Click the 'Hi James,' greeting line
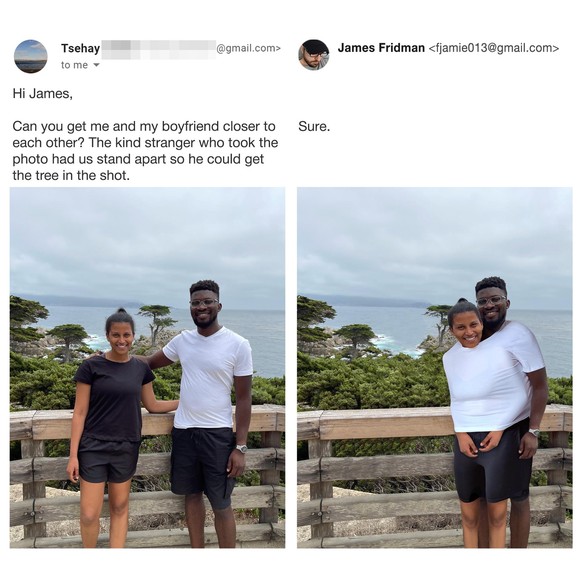The image size is (582, 582). tap(43, 94)
